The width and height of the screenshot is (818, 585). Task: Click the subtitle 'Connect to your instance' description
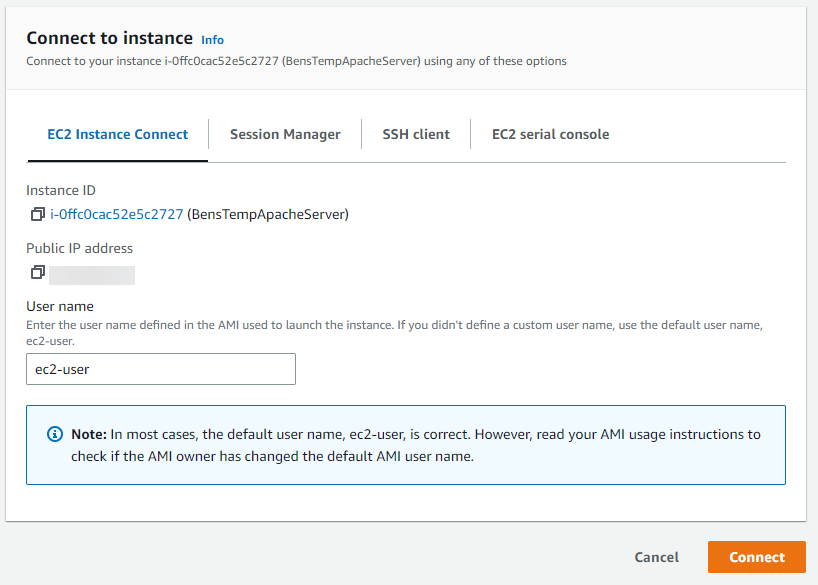pos(296,61)
